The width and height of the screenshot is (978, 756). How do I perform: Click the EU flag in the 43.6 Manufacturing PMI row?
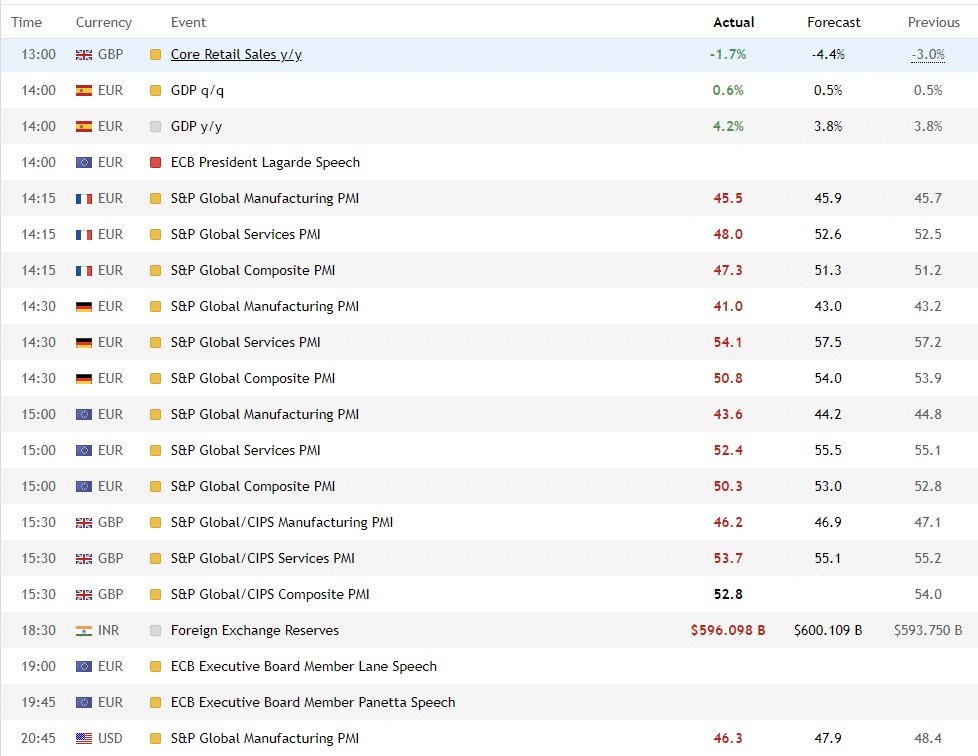point(84,415)
